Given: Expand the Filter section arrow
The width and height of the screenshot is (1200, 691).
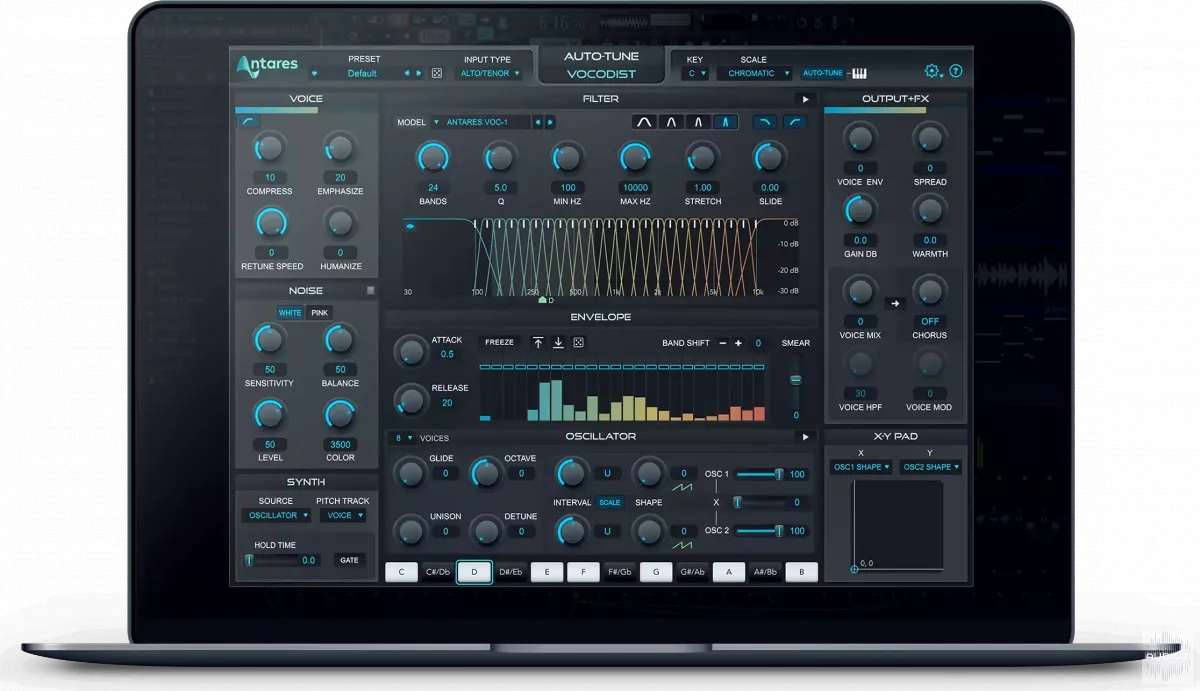Looking at the screenshot, I should click(805, 99).
